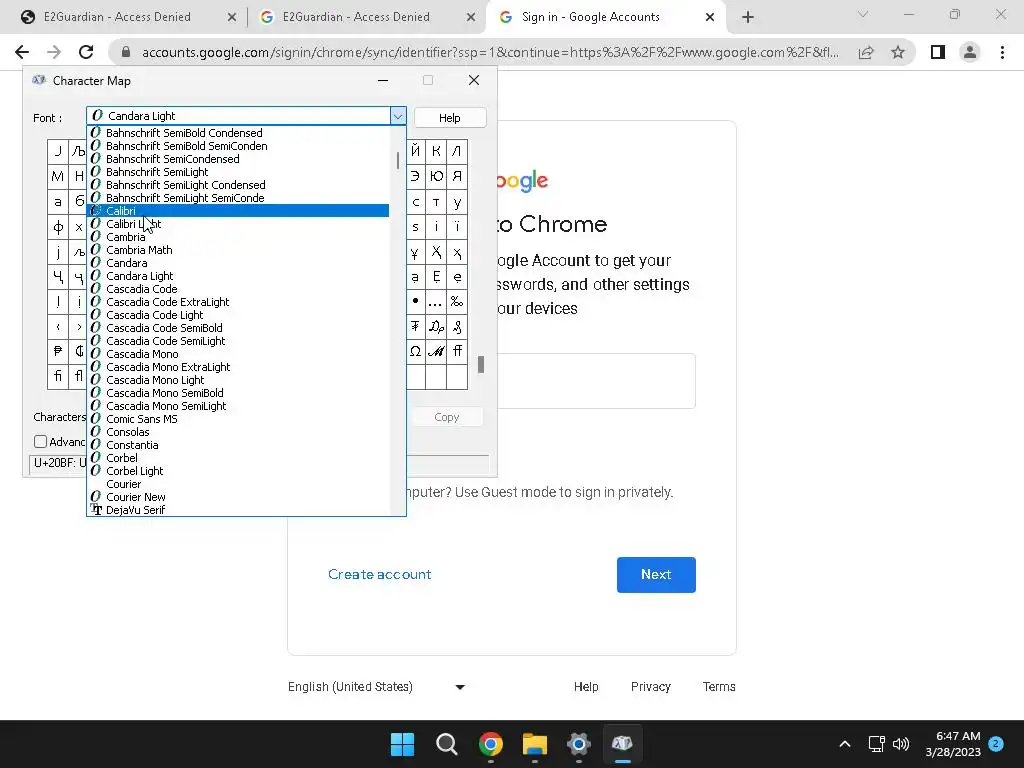Select Courier New font

(x=238, y=497)
